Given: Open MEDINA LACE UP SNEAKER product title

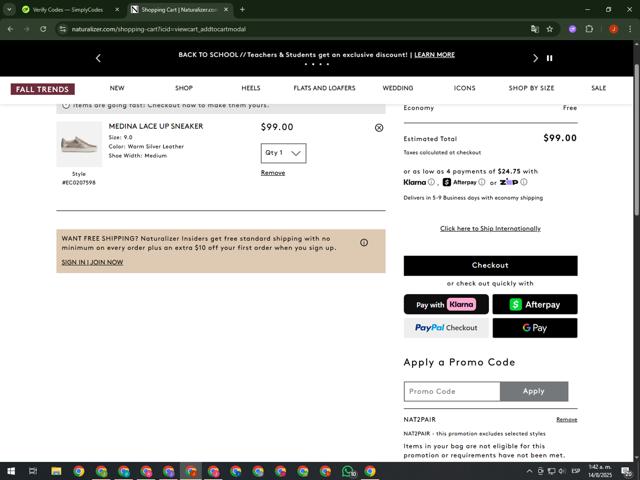Looking at the screenshot, I should (x=156, y=126).
